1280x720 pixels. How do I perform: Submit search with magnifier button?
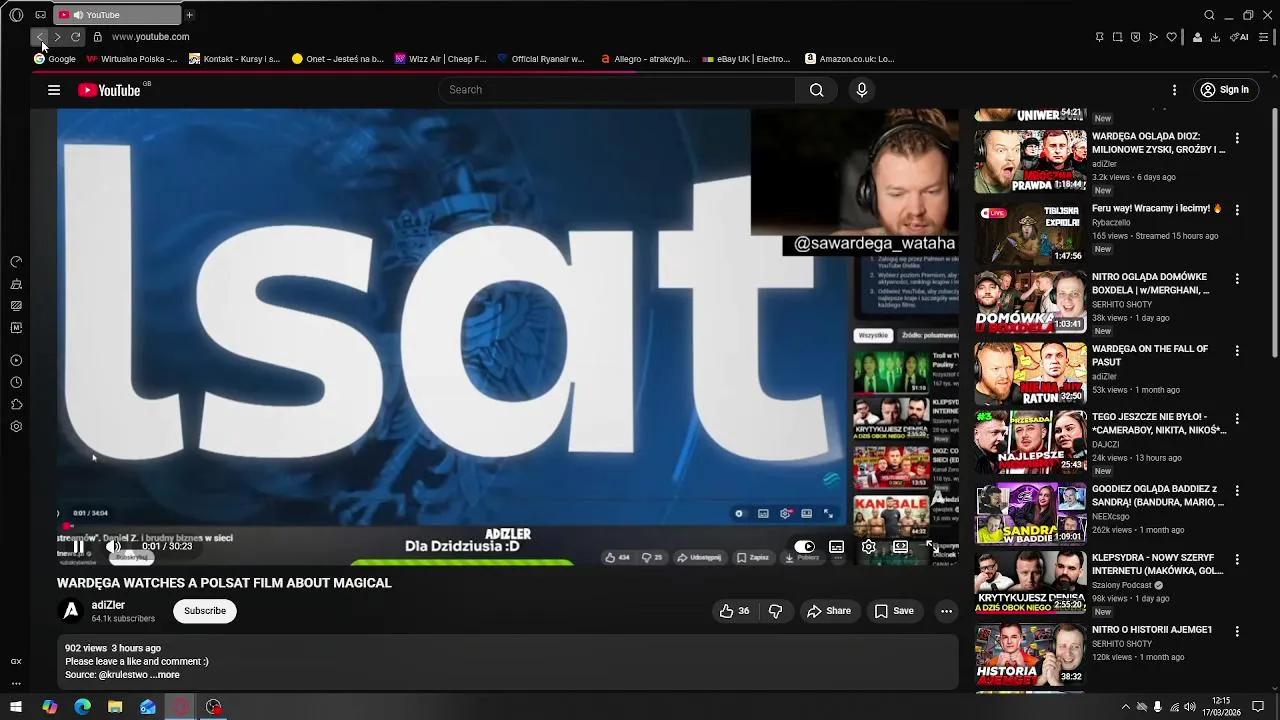click(816, 90)
